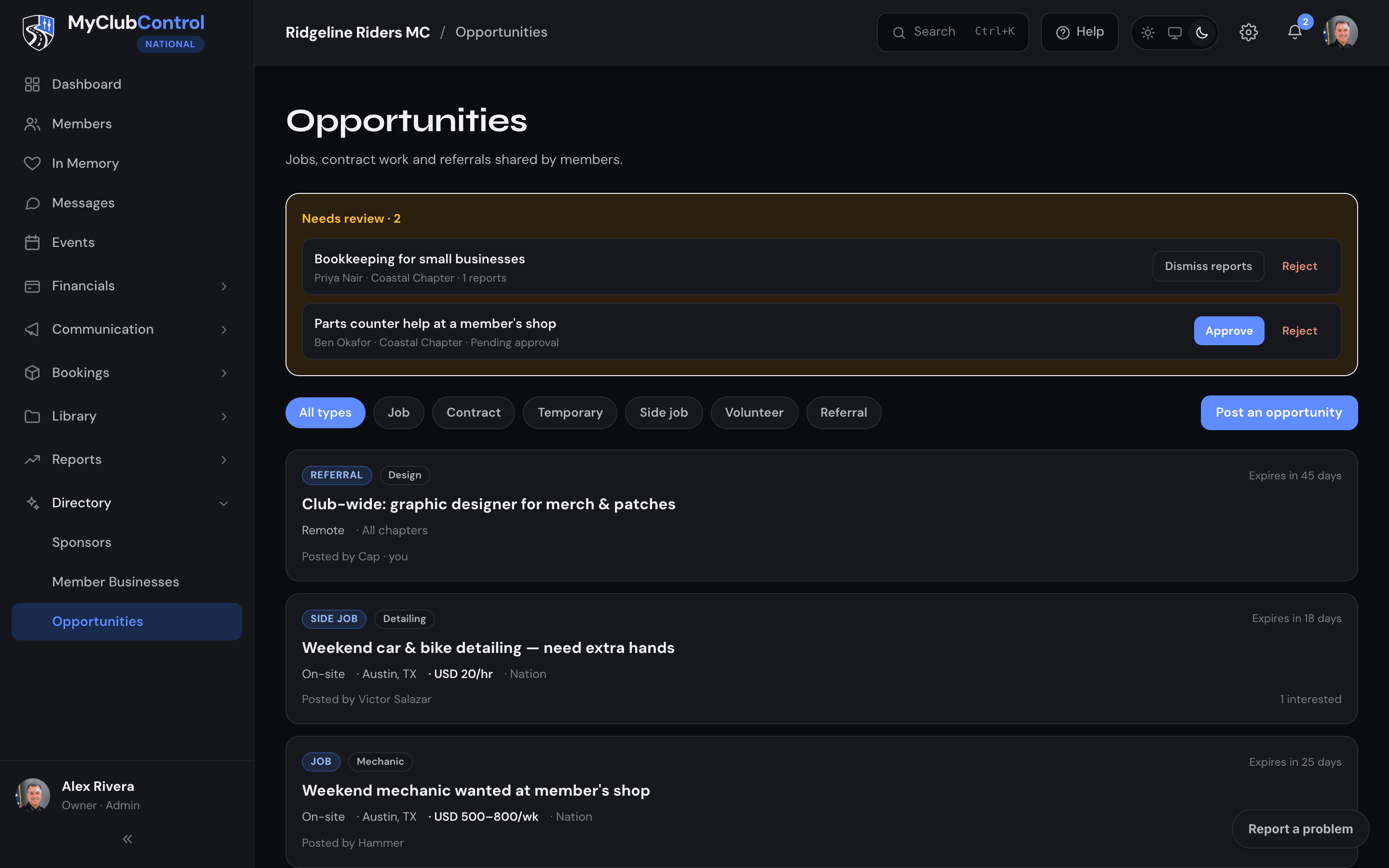Switch to system theme monitor icon
Image resolution: width=1389 pixels, height=868 pixels.
[1174, 33]
